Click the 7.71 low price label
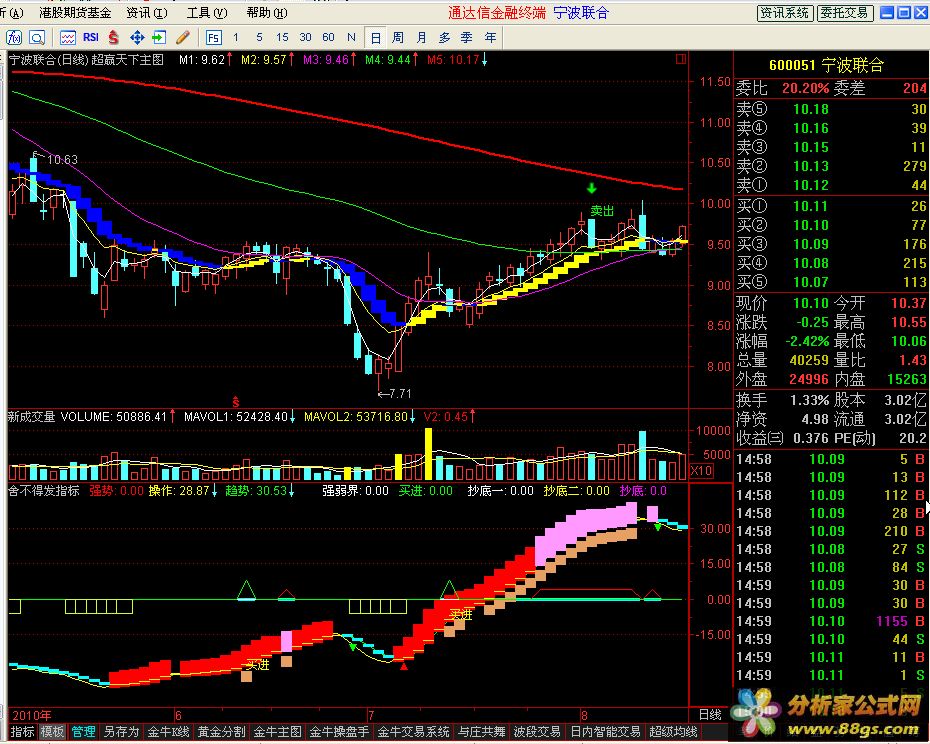 point(400,393)
